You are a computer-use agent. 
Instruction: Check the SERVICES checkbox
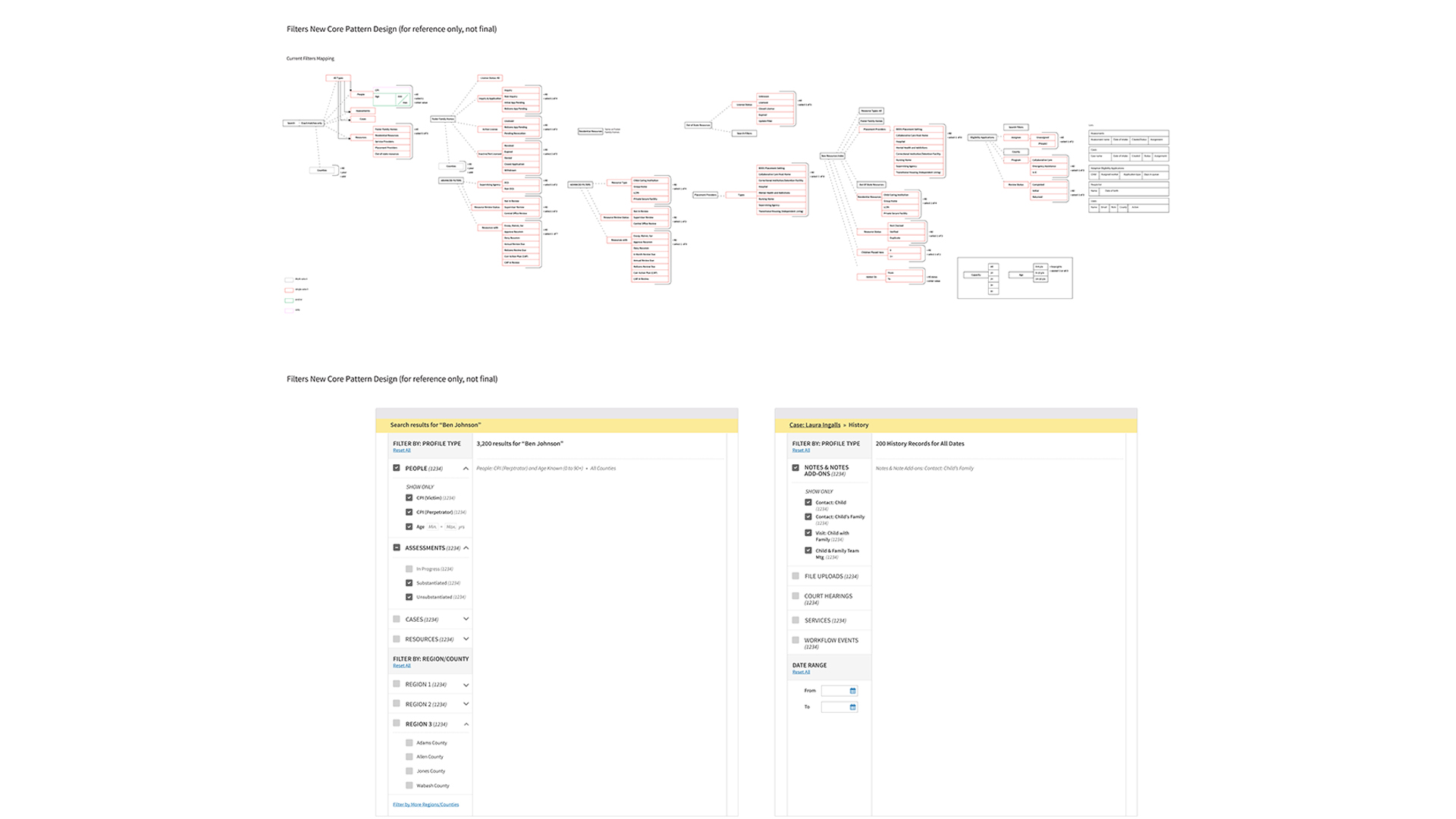pos(795,620)
